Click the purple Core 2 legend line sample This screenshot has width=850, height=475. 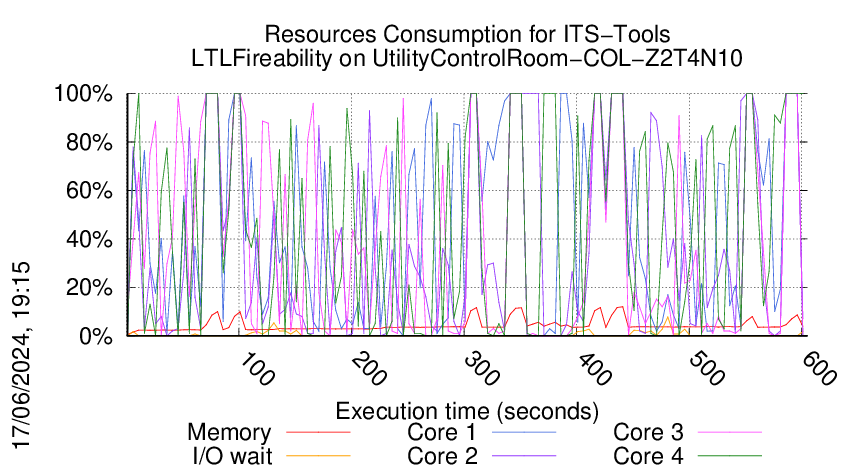tap(524, 456)
